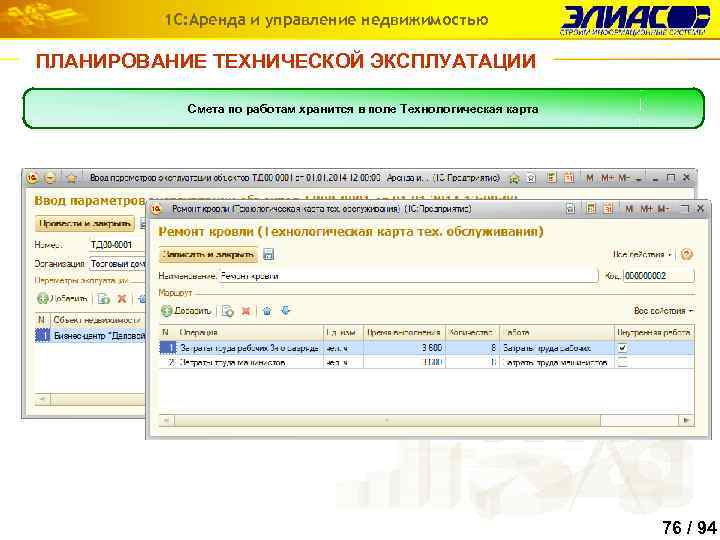Move row up with arrow icon in Маршрут toolbar
This screenshot has height=540, width=720.
click(267, 311)
